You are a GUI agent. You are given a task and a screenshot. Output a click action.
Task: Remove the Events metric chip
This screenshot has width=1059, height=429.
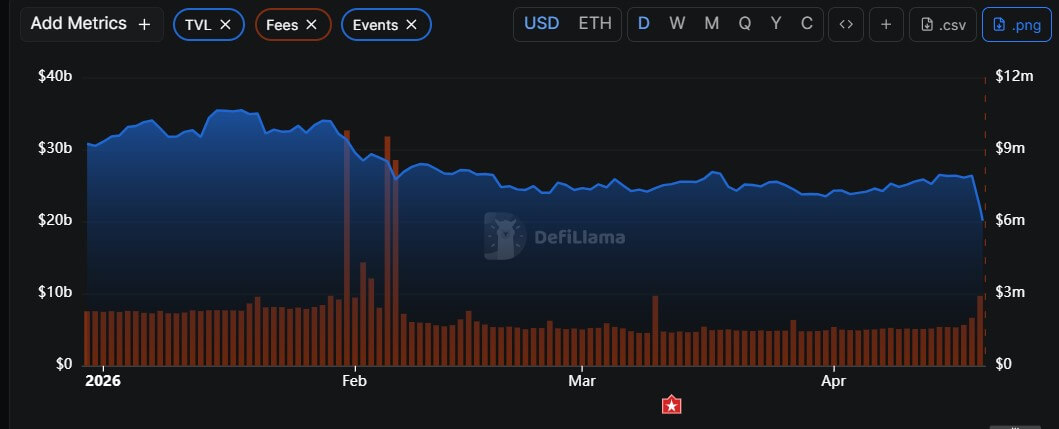(411, 25)
